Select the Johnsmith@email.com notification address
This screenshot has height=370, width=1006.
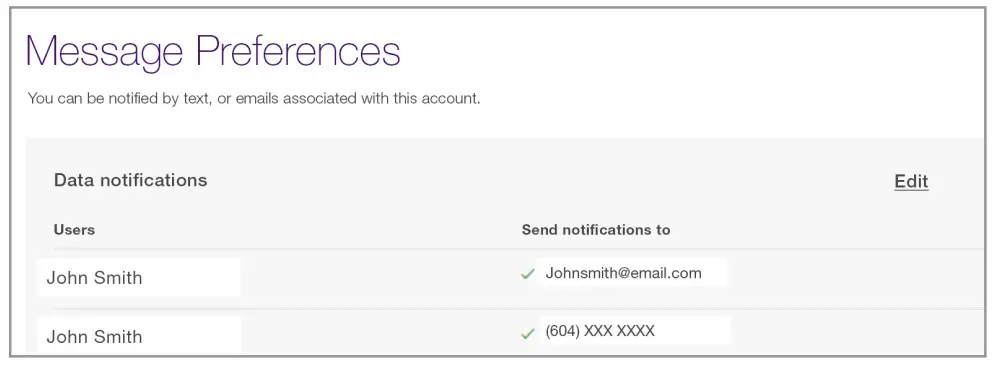point(624,273)
